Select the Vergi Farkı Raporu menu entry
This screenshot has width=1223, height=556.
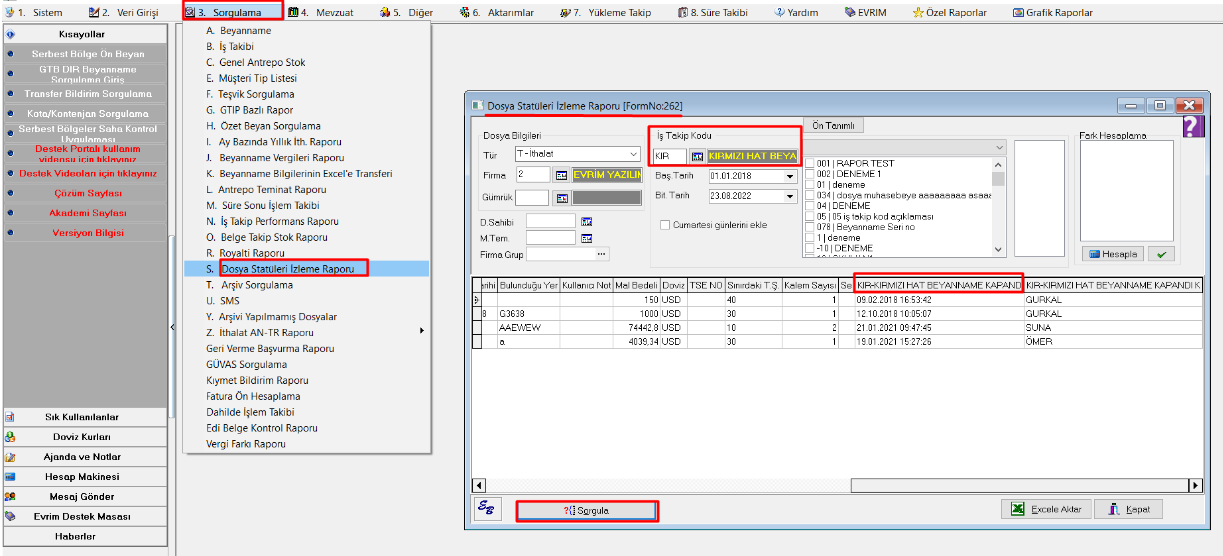(x=247, y=443)
